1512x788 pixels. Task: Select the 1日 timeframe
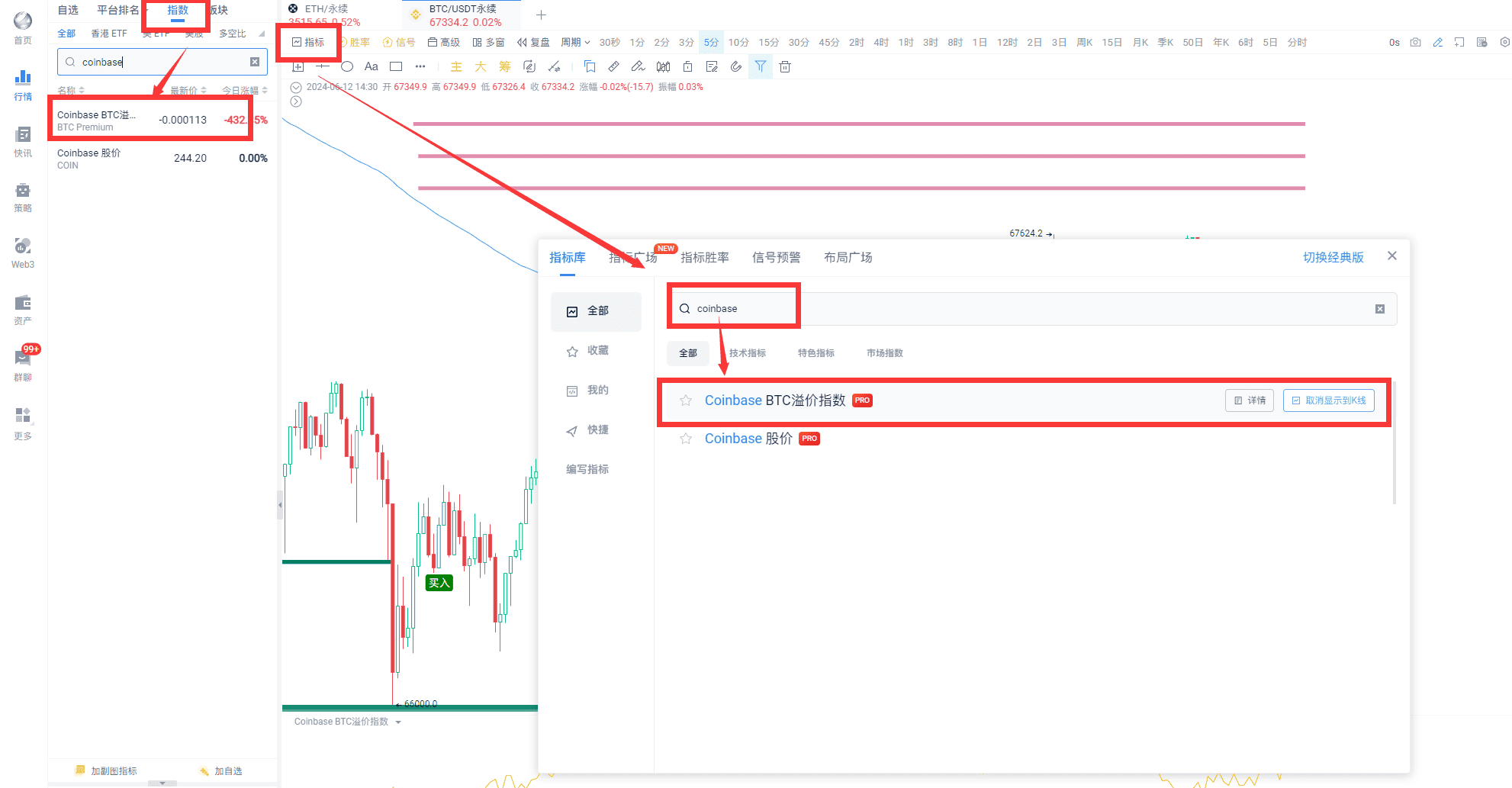[980, 42]
